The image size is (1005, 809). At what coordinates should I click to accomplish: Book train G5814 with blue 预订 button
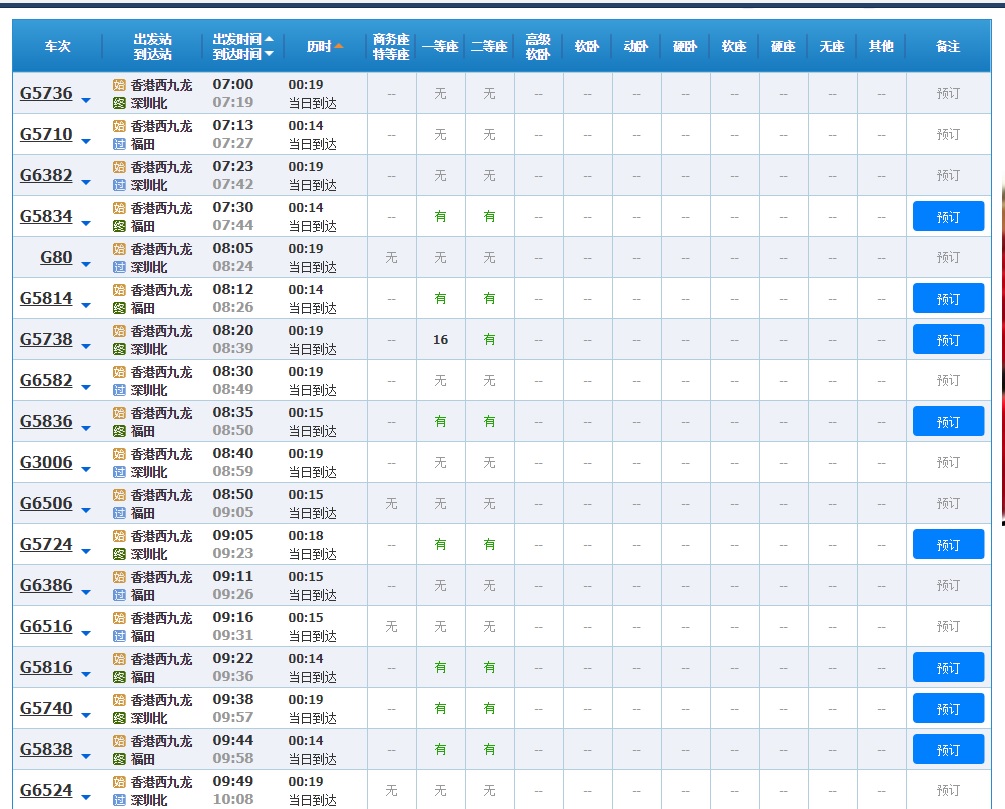coord(948,298)
